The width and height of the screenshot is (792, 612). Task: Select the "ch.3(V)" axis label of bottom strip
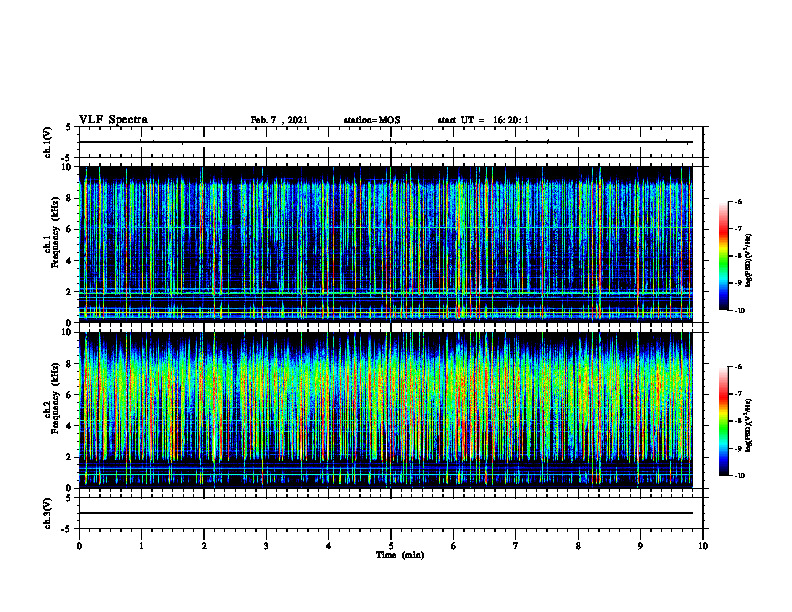coord(48,513)
